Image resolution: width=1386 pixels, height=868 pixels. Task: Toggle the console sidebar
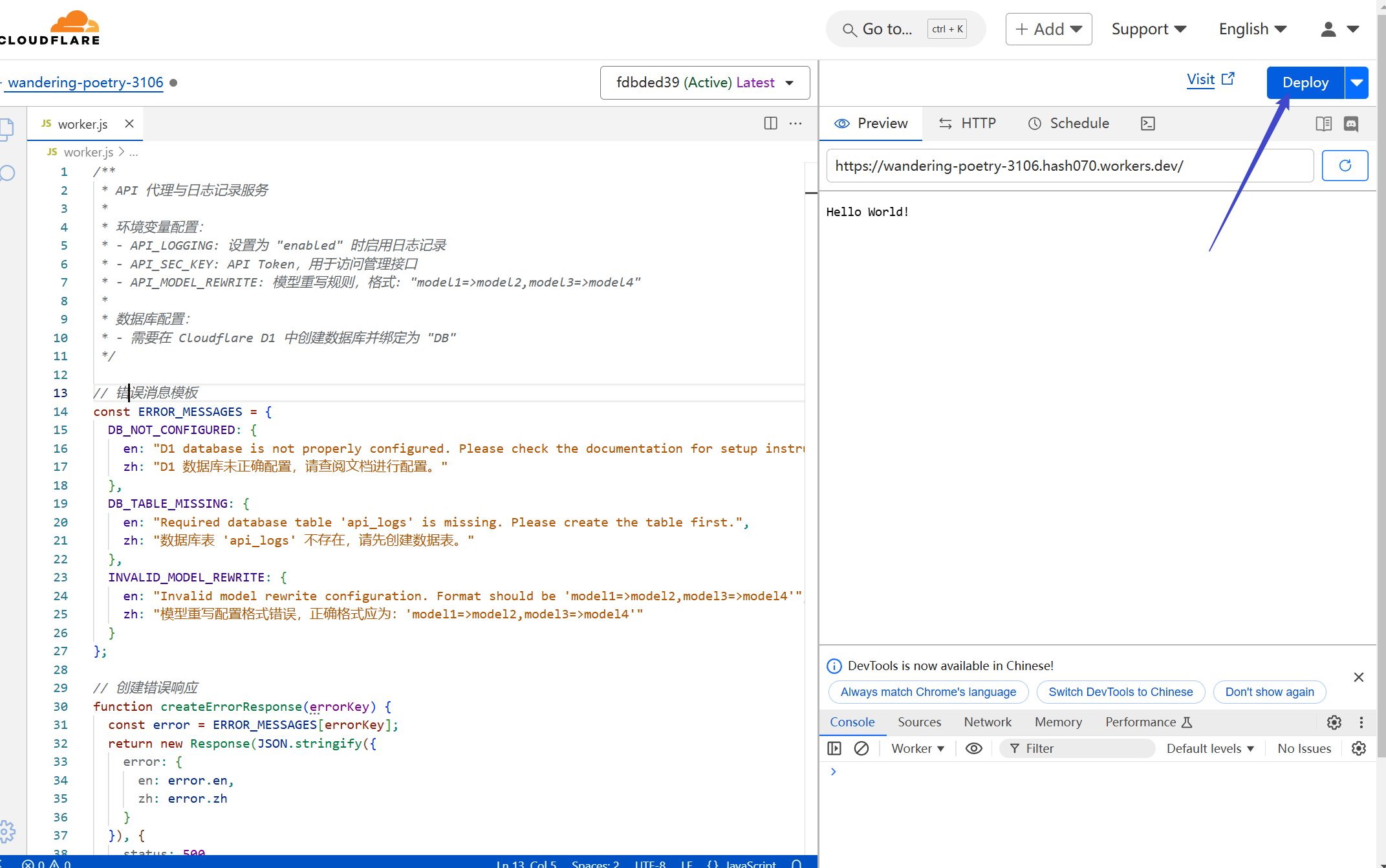click(x=834, y=748)
